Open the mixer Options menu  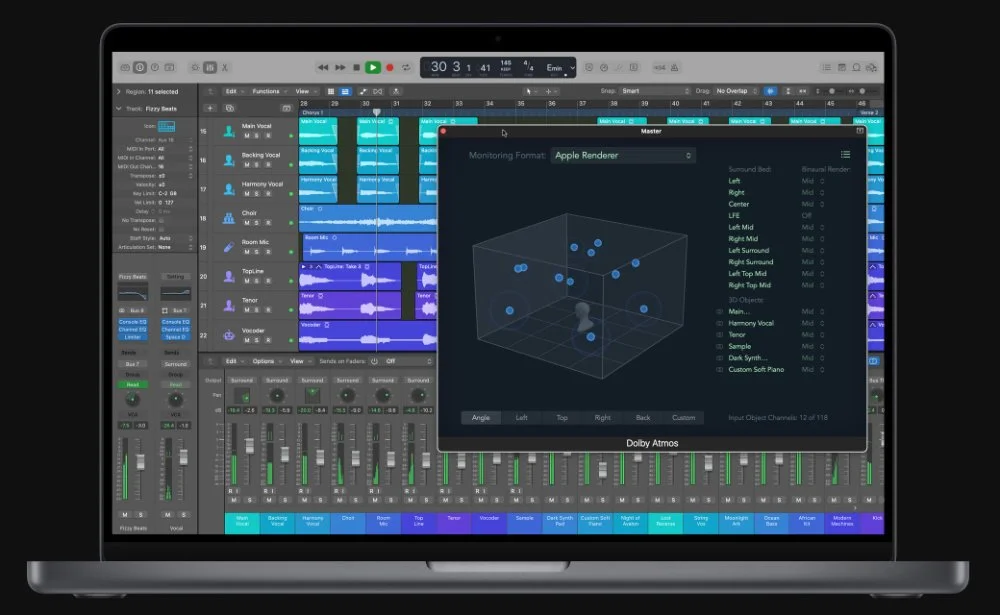(265, 361)
